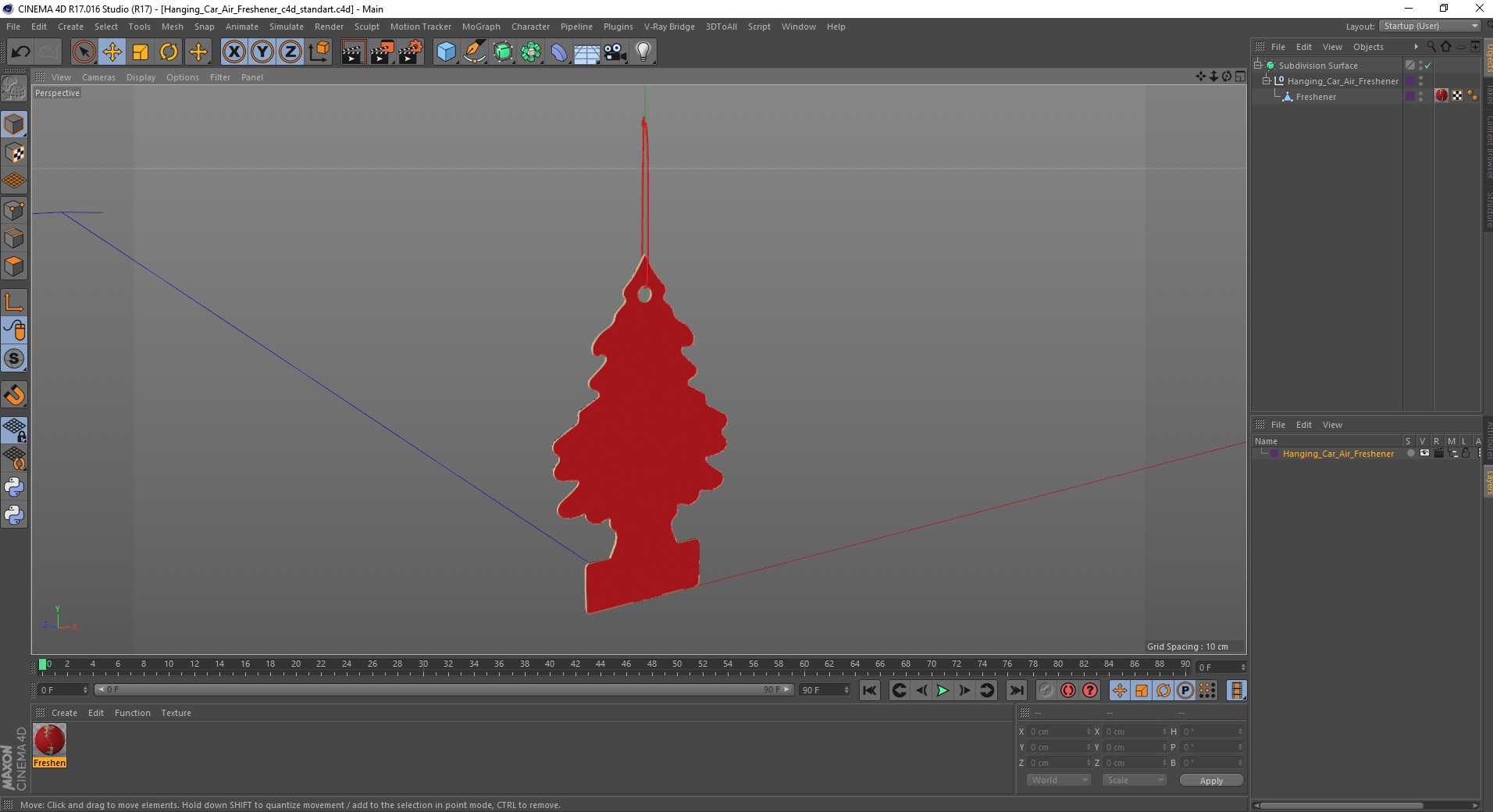Image resolution: width=1493 pixels, height=812 pixels.
Task: Select Freshener object in Objects panel
Action: coord(1316,97)
